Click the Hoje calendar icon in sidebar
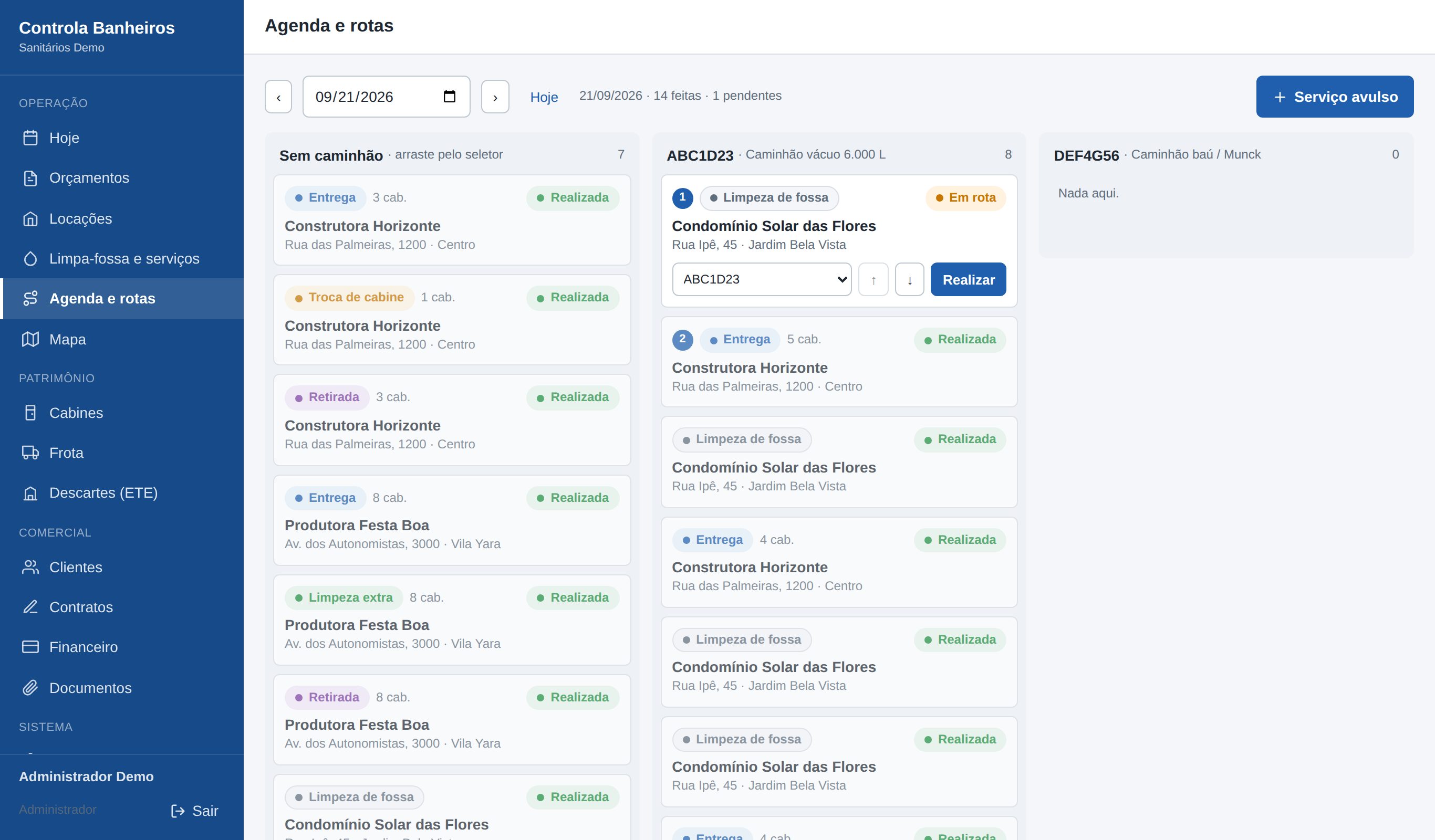The height and width of the screenshot is (840, 1435). tap(30, 138)
